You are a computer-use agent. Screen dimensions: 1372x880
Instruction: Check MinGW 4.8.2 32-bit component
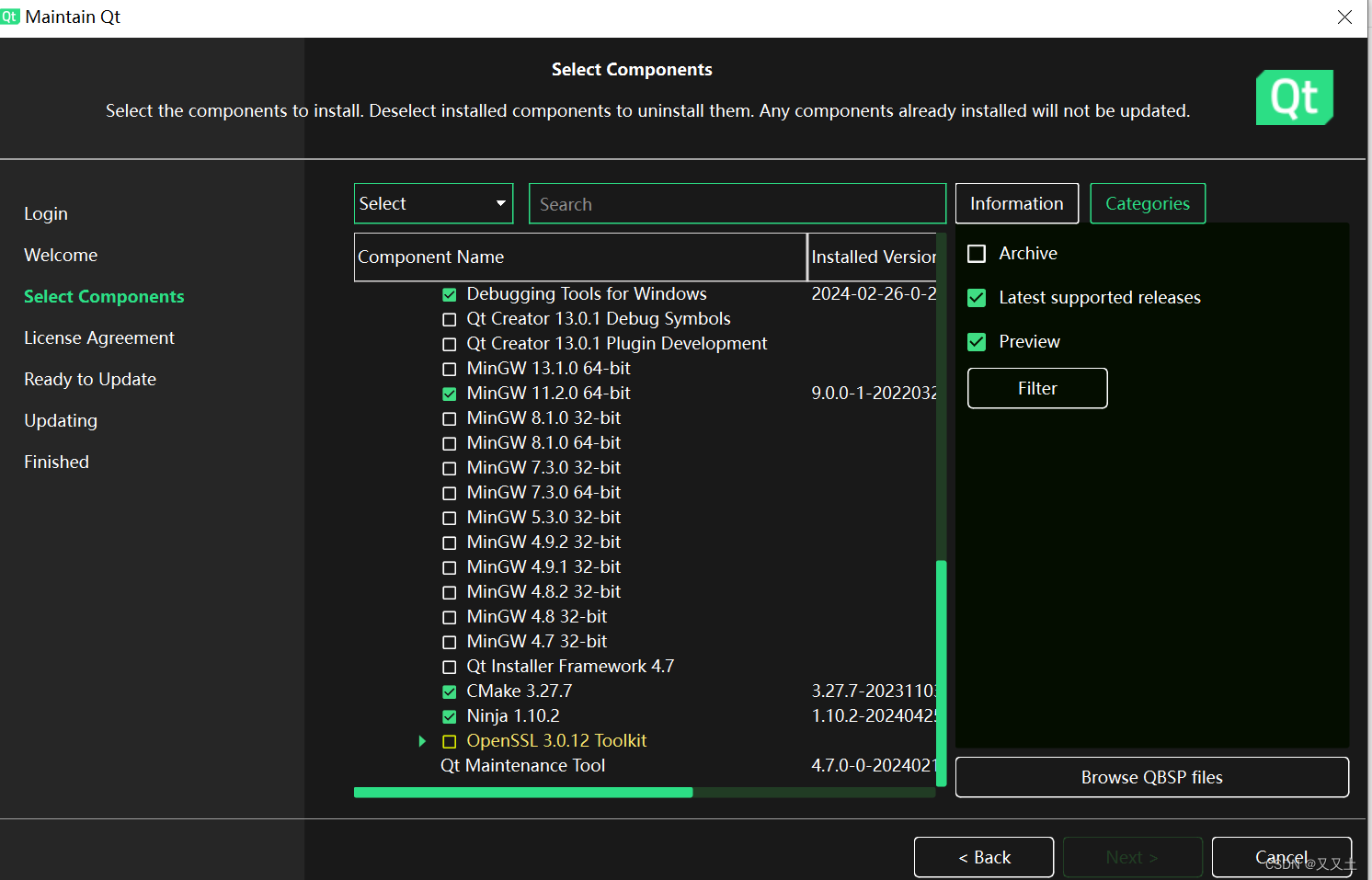point(450,593)
